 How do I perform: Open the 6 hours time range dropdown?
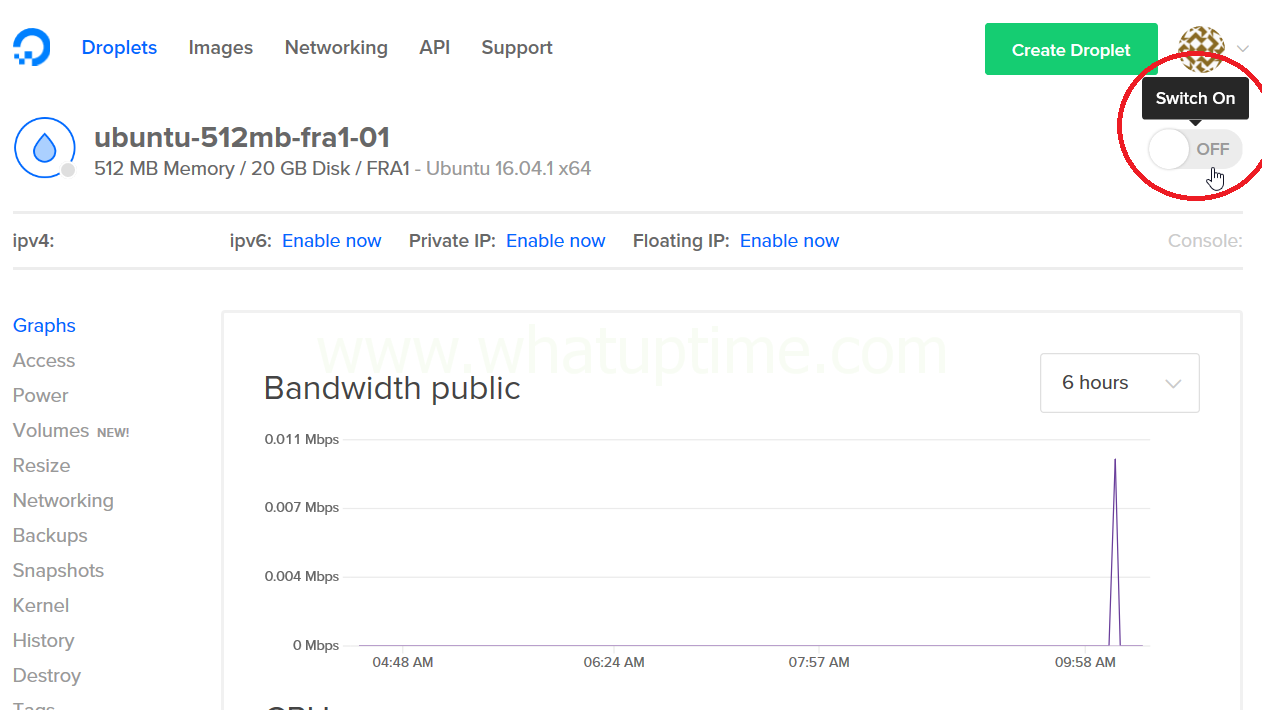pyautogui.click(x=1119, y=383)
